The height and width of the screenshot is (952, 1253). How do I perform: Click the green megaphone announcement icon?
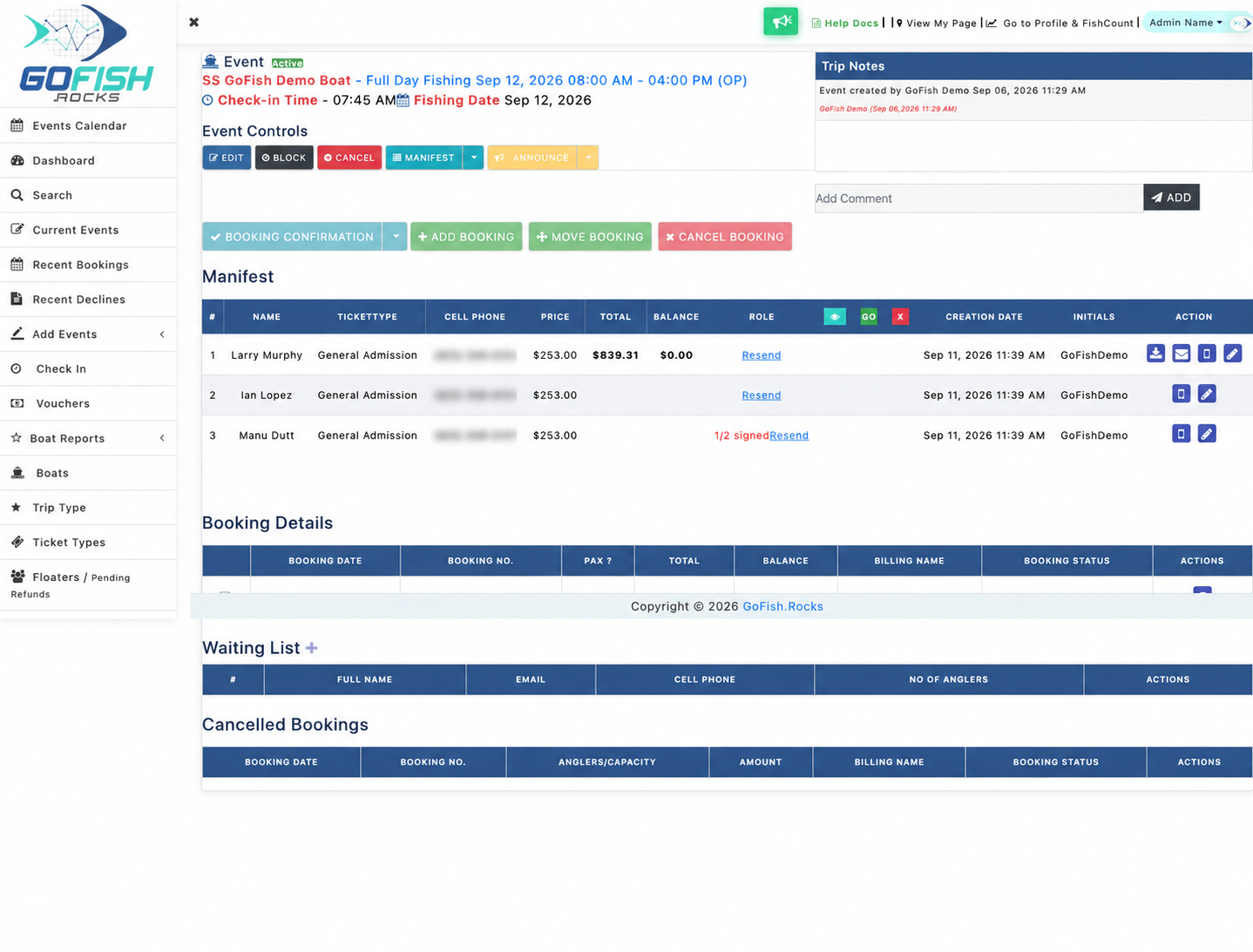[781, 22]
